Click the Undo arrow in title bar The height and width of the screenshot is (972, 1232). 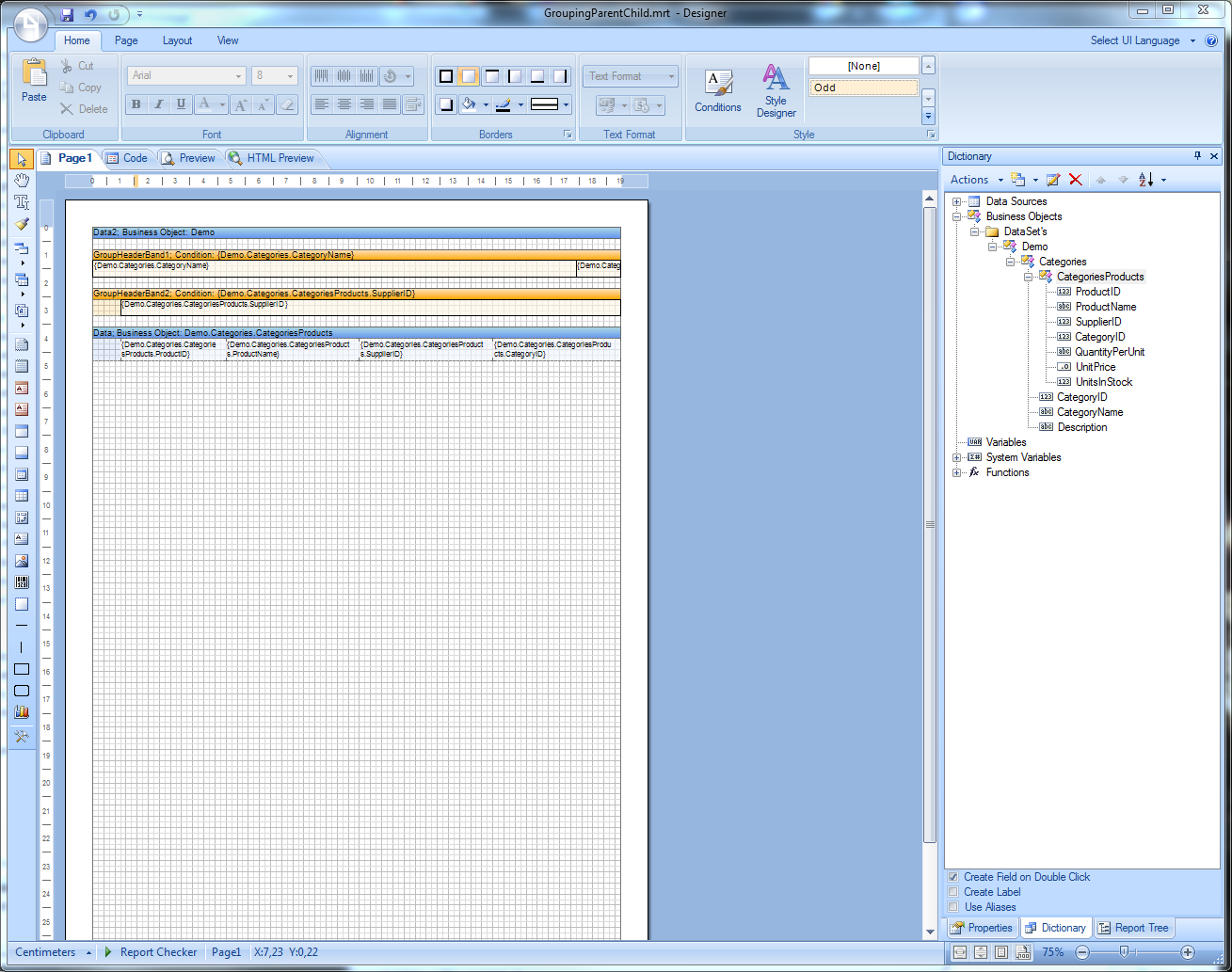[90, 14]
